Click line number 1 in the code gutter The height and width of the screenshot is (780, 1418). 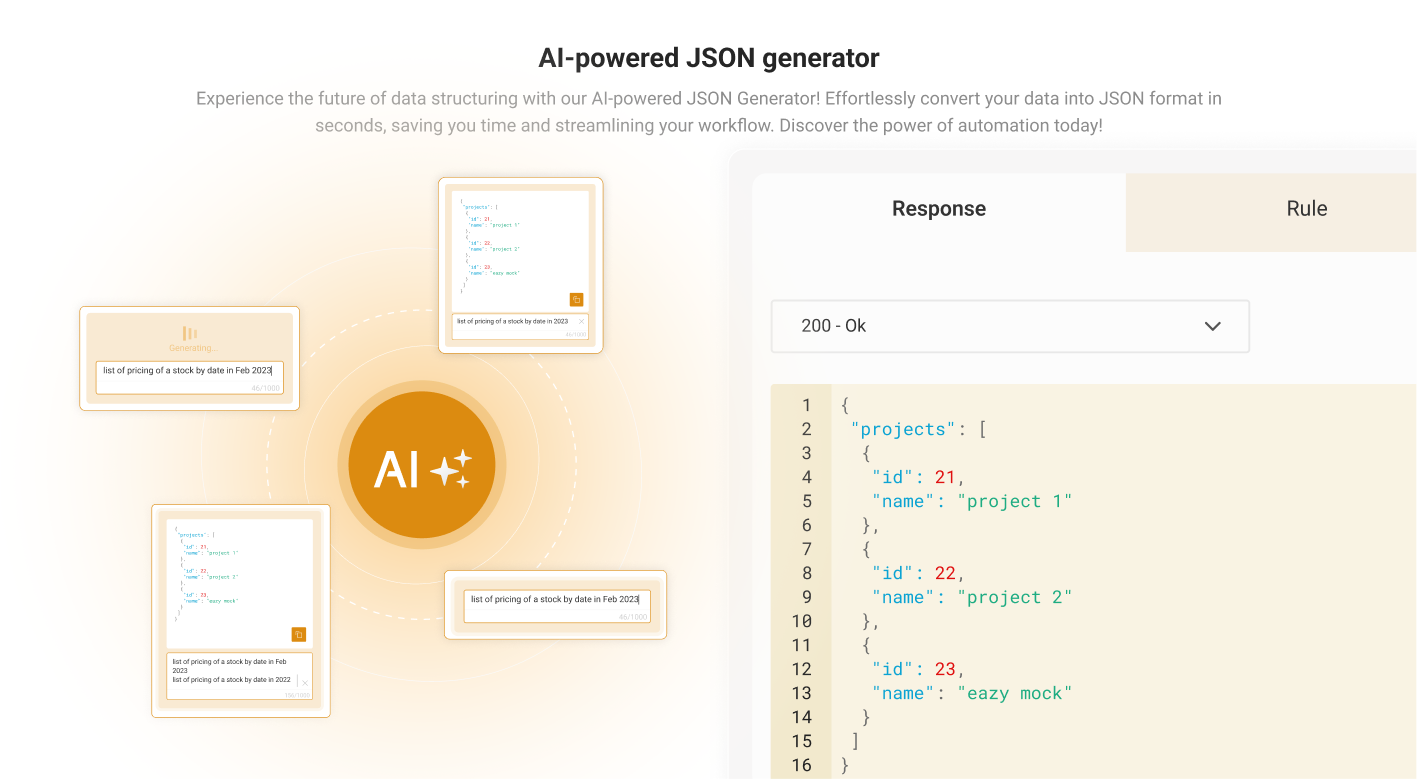[806, 405]
